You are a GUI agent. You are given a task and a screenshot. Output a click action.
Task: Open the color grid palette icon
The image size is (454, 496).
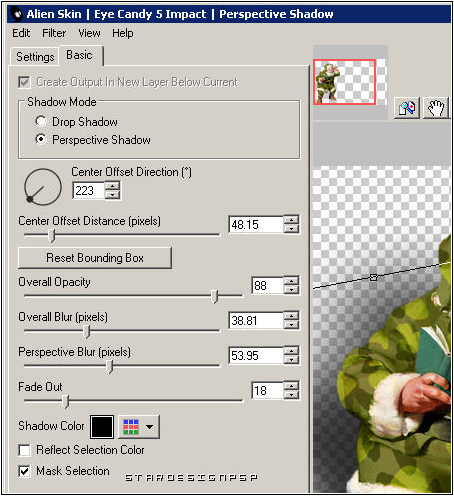[131, 427]
